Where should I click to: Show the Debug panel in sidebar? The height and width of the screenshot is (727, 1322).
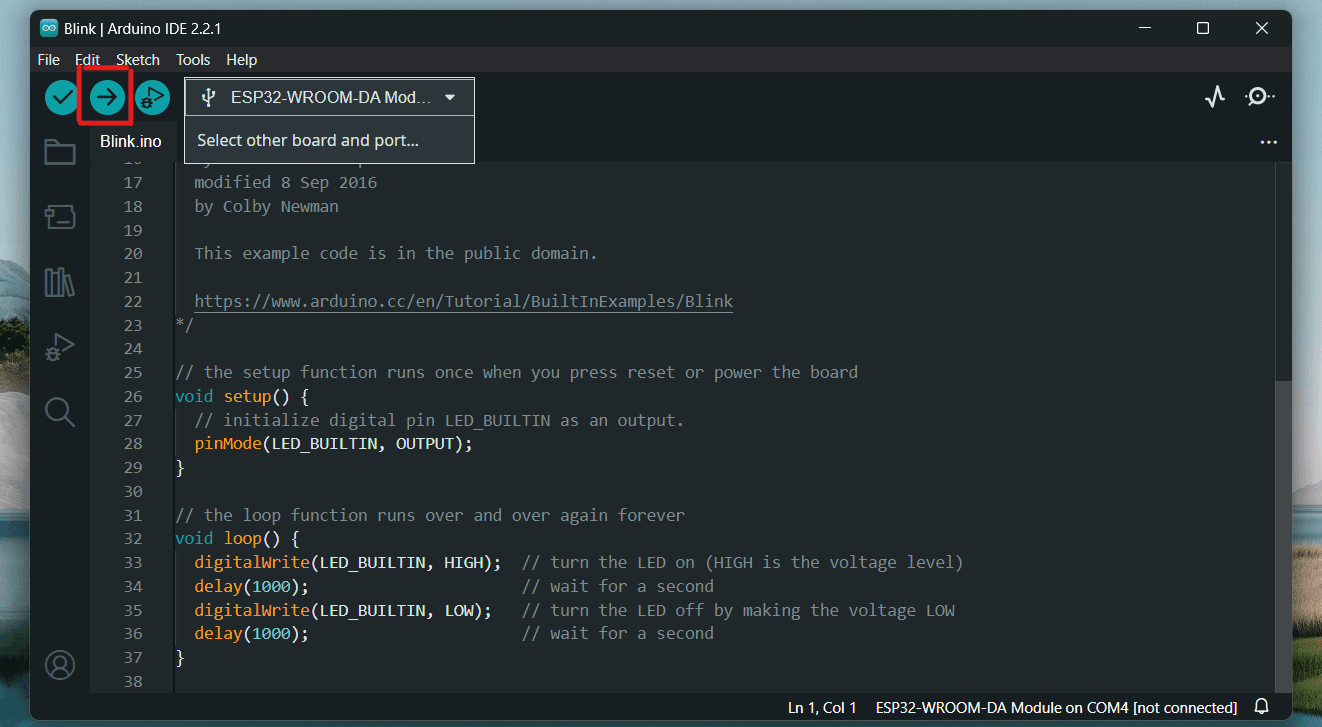coord(60,346)
